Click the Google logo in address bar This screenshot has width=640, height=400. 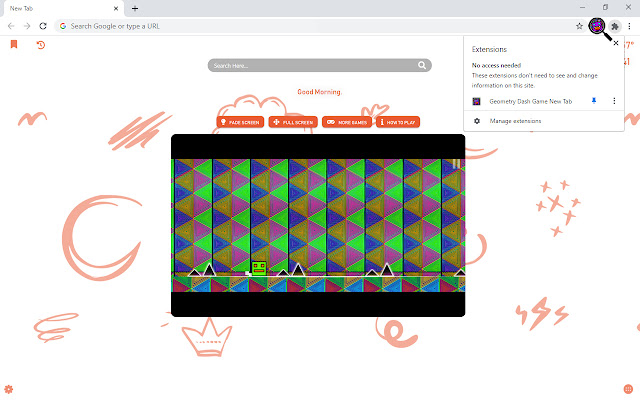63,26
